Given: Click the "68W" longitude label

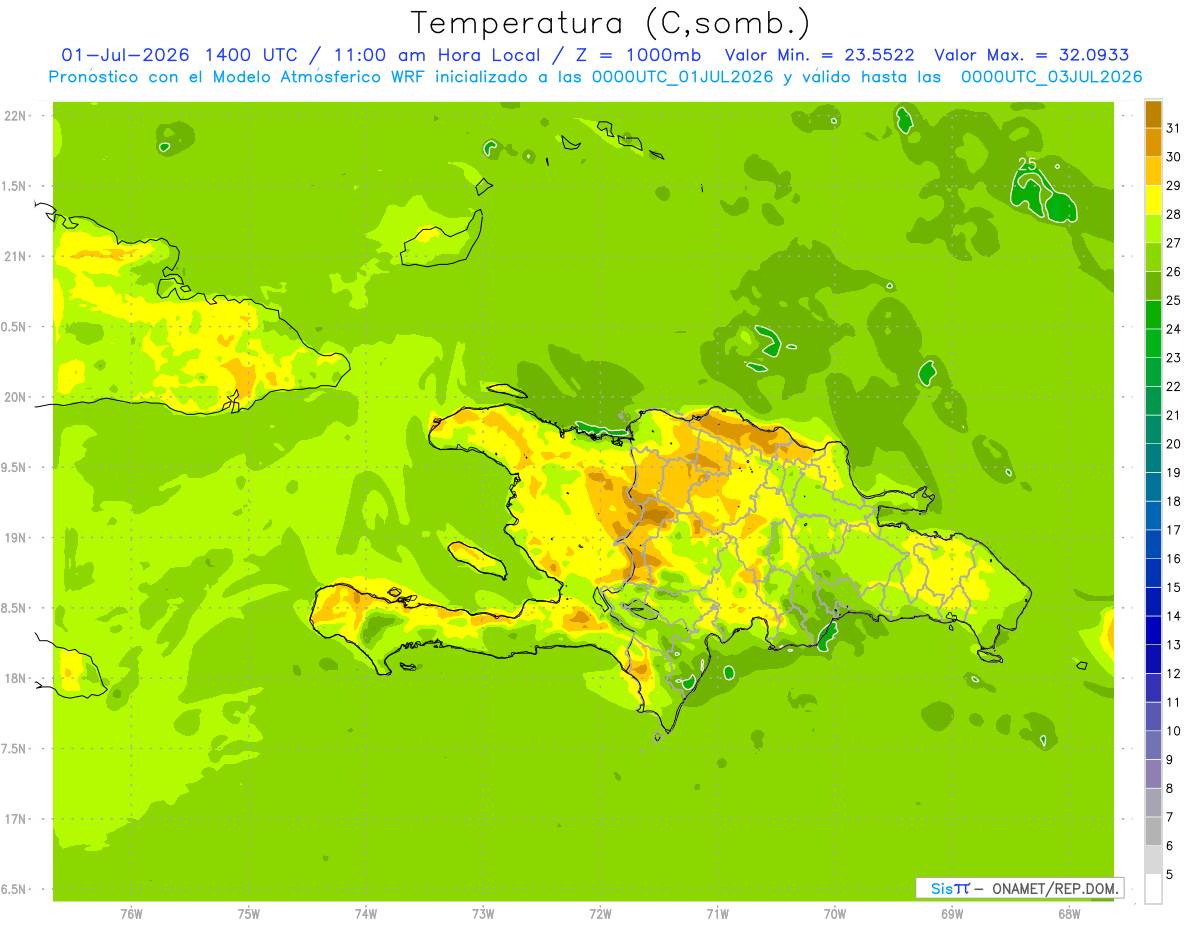Looking at the screenshot, I should [1069, 913].
